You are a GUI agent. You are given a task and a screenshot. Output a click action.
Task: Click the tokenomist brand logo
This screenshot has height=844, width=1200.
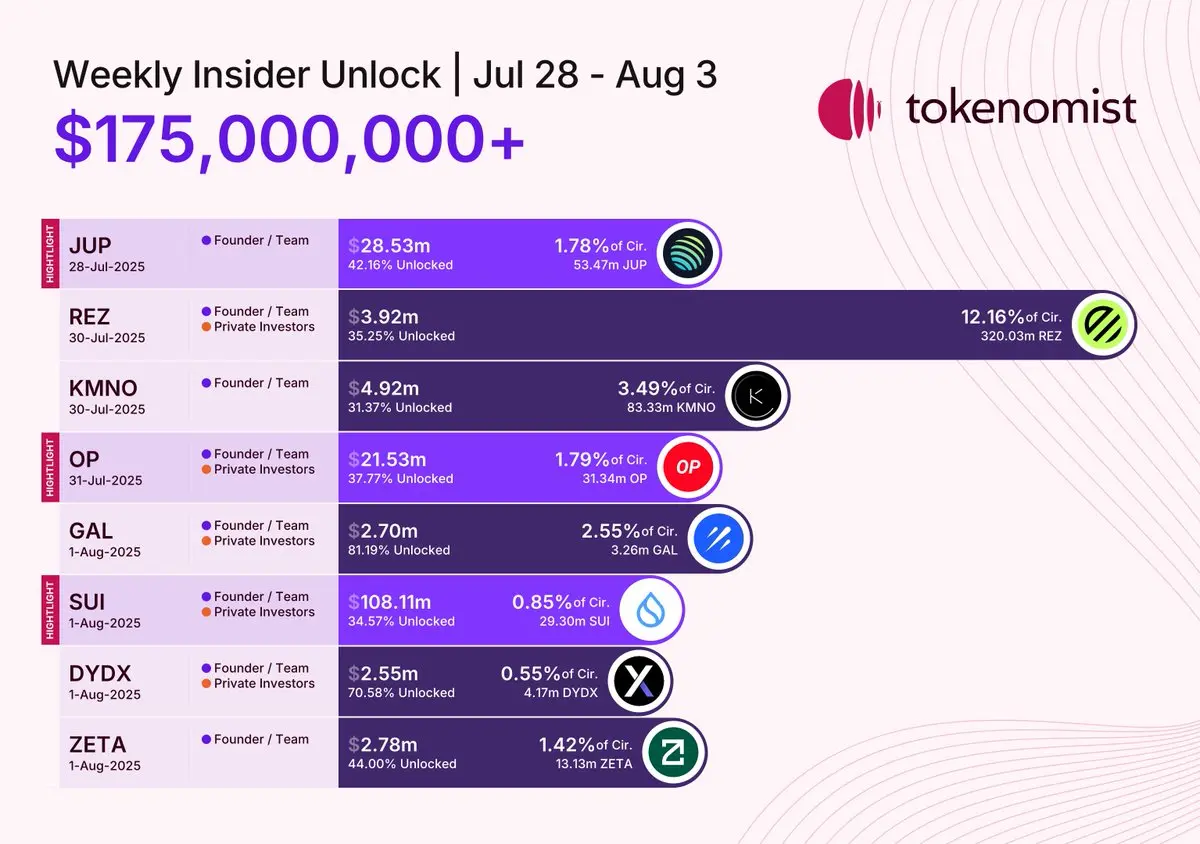point(977,109)
